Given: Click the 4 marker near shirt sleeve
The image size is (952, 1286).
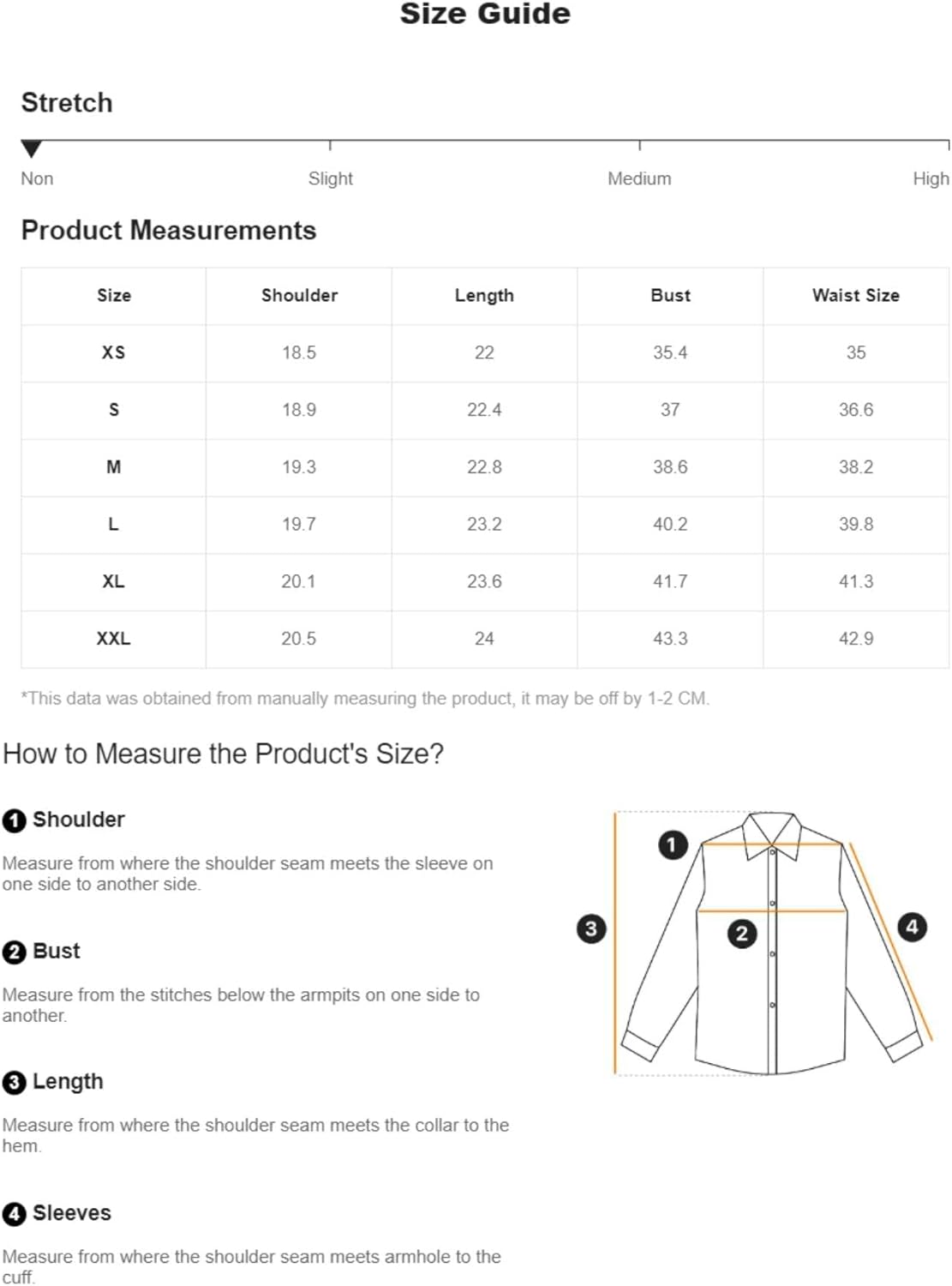Looking at the screenshot, I should [x=912, y=927].
